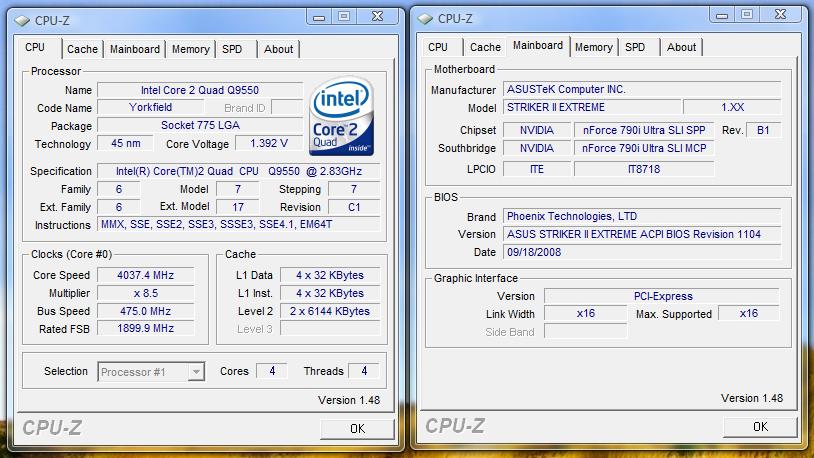Screen dimensions: 814x458
Task: Click the Specification field with Q9550 @ 2.83GHz
Action: [x=239, y=171]
